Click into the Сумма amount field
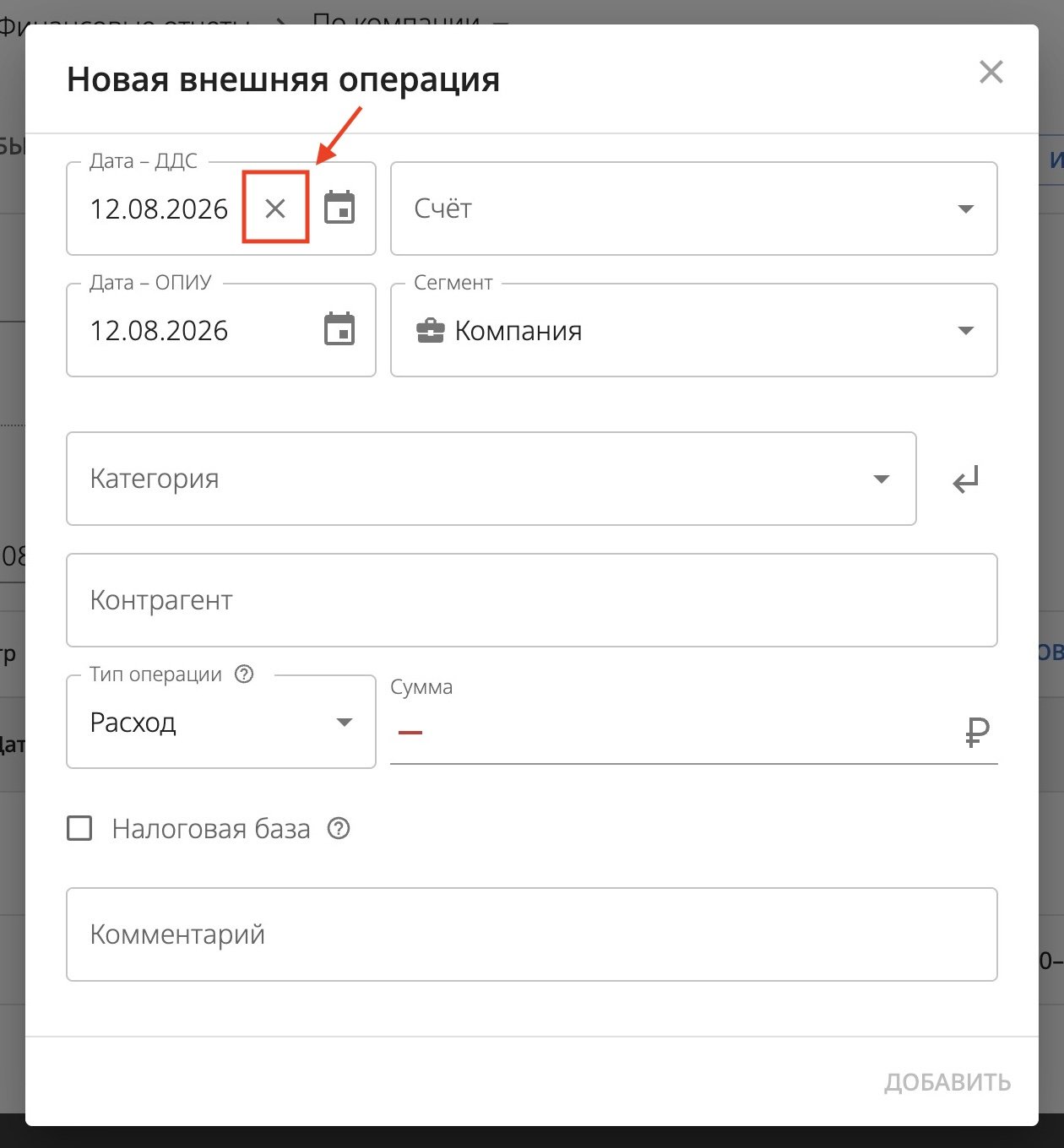 point(692,731)
